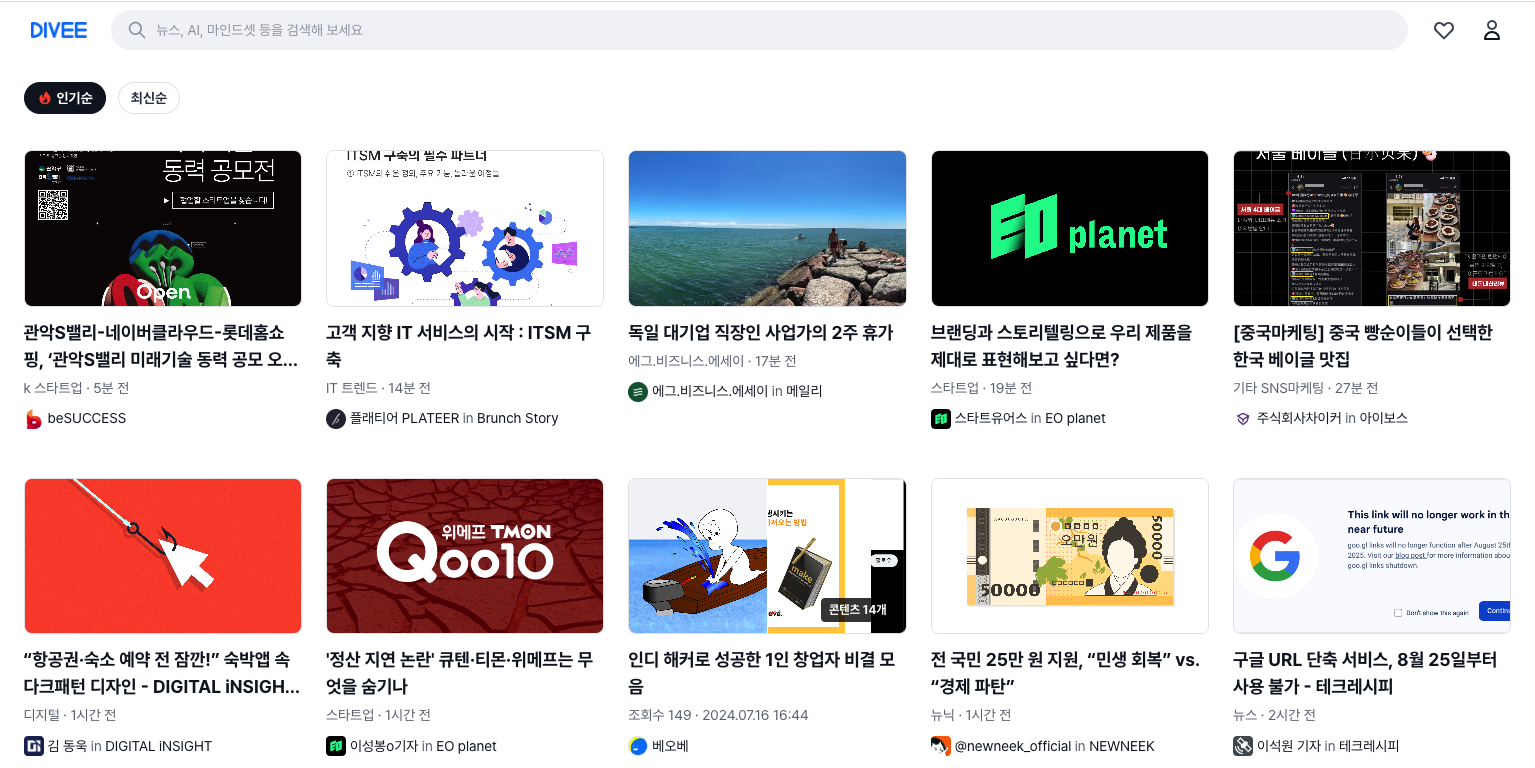1535x768 pixels.
Task: Focus the search input field
Action: click(759, 30)
